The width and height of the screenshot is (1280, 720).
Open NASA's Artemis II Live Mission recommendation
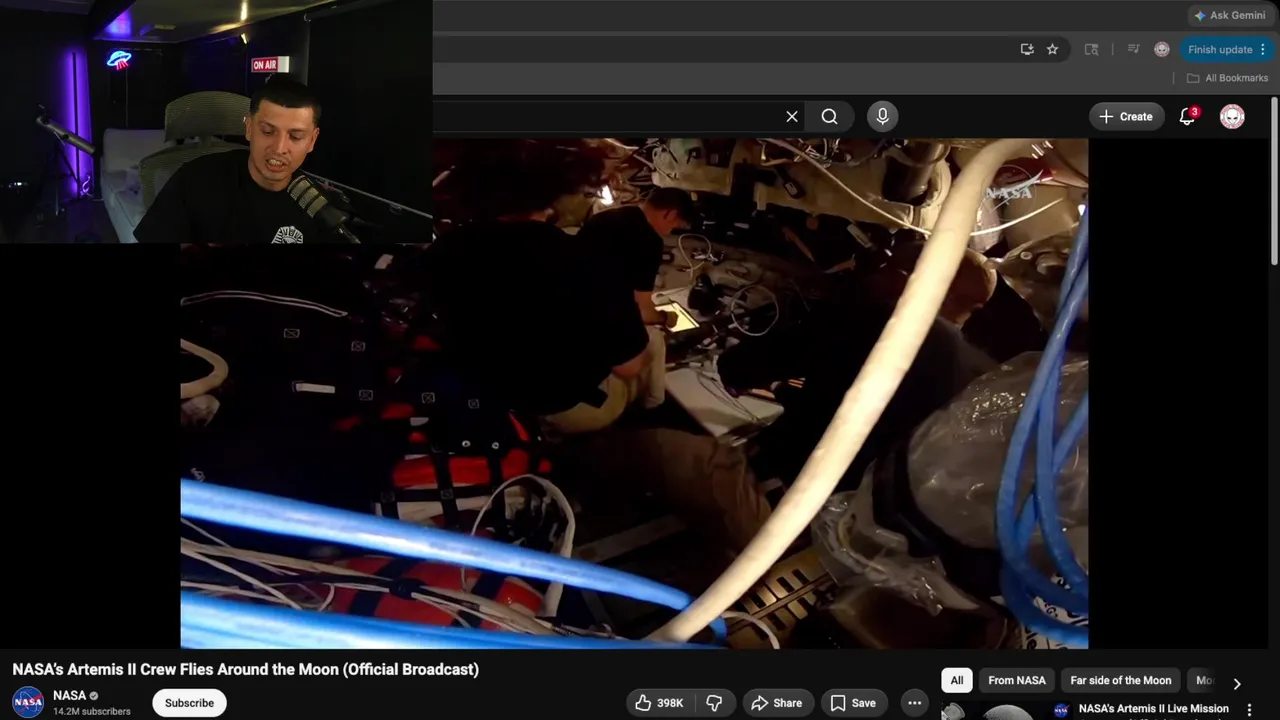1153,708
